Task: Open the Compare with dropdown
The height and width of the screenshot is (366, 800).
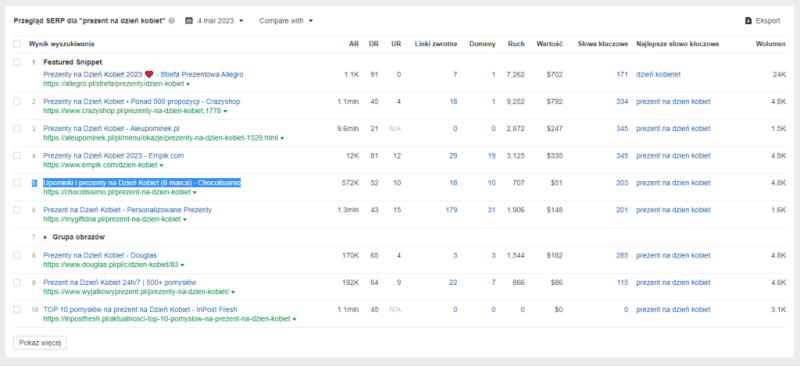Action: click(286, 21)
